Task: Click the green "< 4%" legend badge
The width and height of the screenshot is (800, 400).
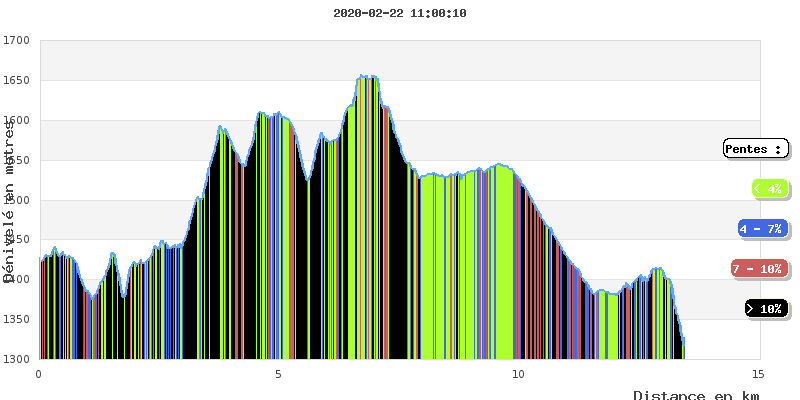Action: pyautogui.click(x=768, y=188)
